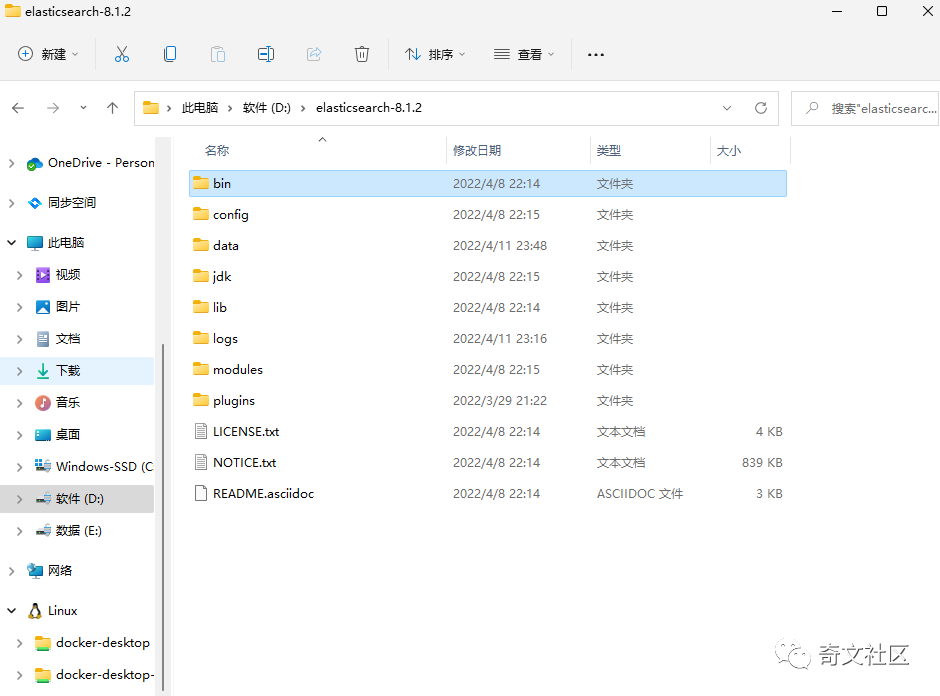Go up to the parent folder
The width and height of the screenshot is (940, 696).
(x=112, y=108)
